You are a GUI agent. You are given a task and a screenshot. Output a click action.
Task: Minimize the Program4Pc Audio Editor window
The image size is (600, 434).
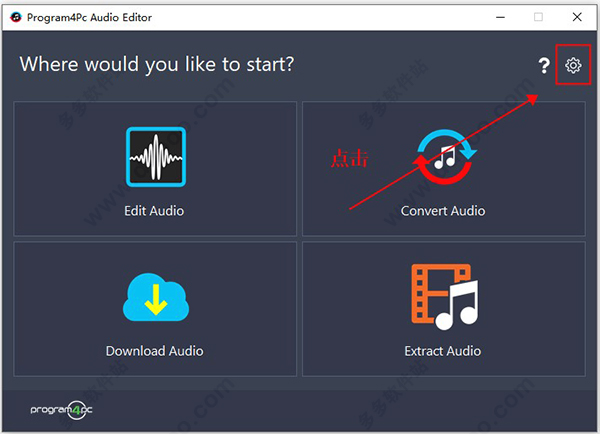coord(501,17)
